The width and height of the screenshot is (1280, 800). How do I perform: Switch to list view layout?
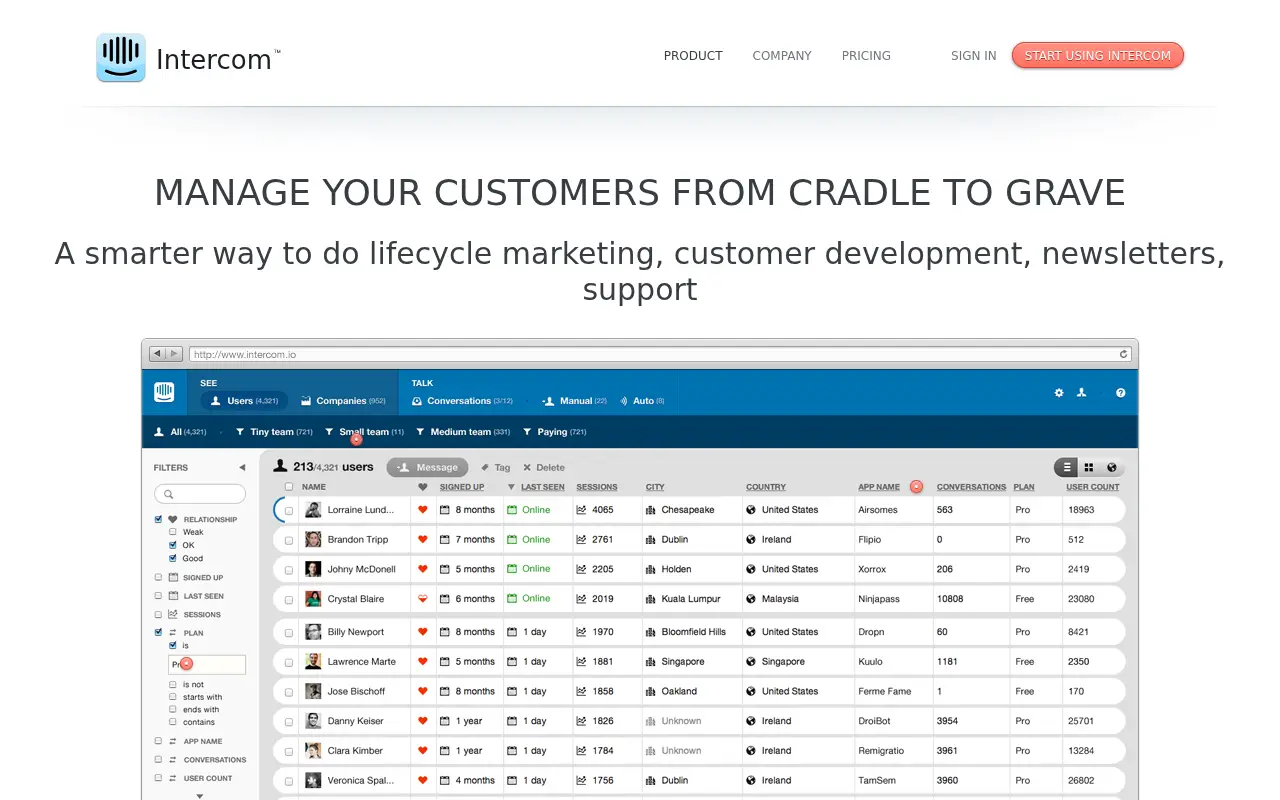click(x=1067, y=467)
